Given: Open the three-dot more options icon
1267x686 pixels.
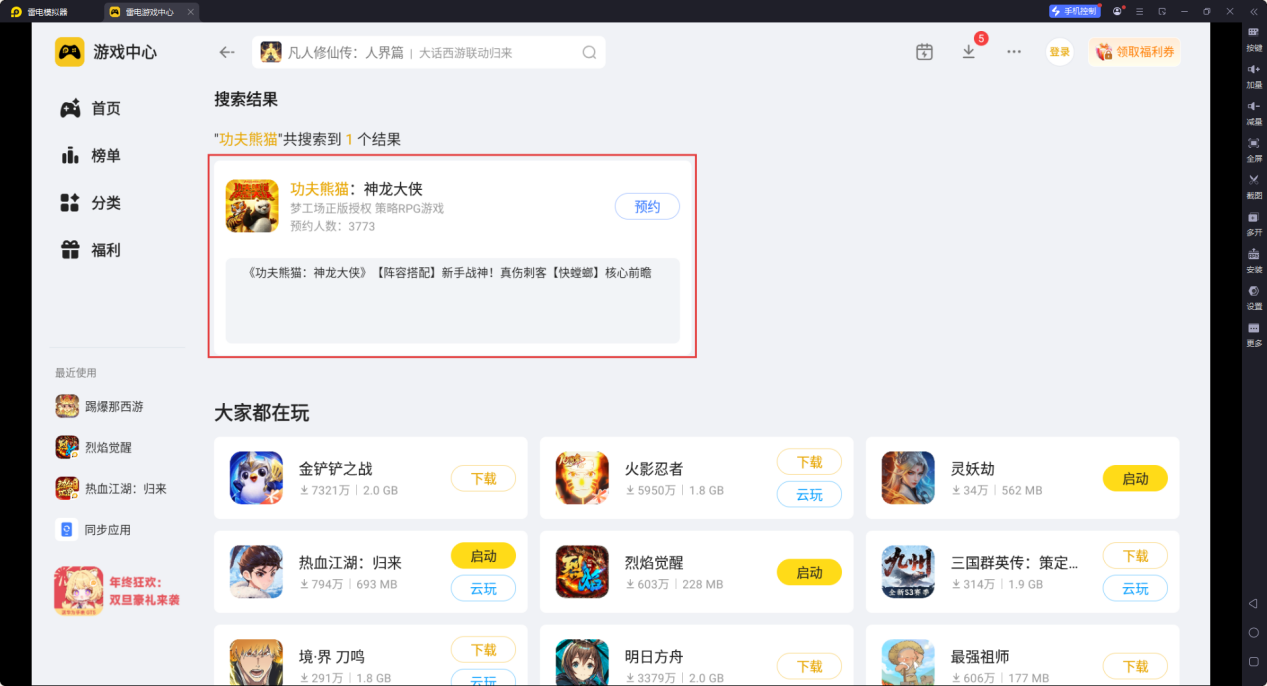Looking at the screenshot, I should [x=1014, y=52].
